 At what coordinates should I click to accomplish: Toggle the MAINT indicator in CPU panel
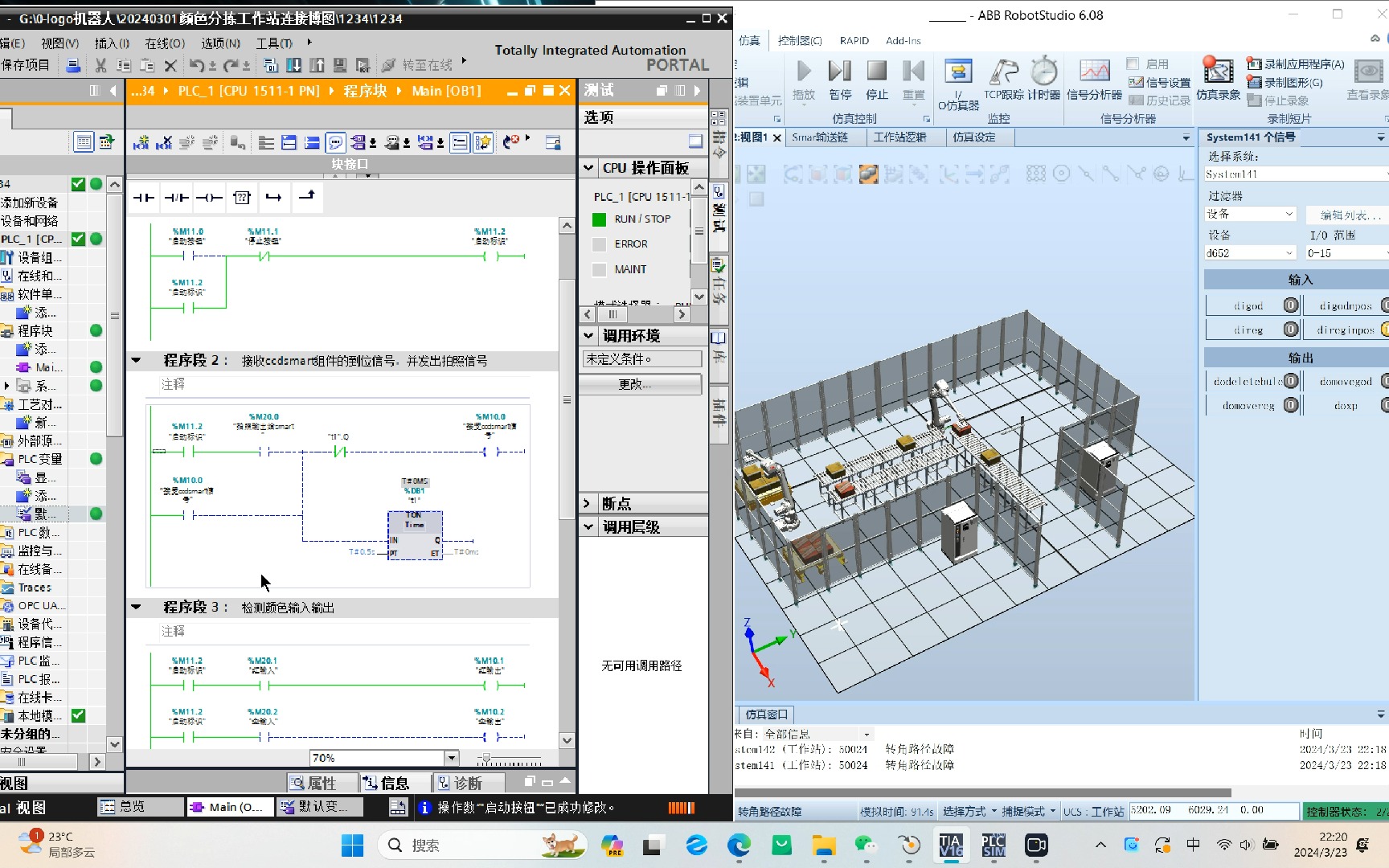tap(599, 270)
